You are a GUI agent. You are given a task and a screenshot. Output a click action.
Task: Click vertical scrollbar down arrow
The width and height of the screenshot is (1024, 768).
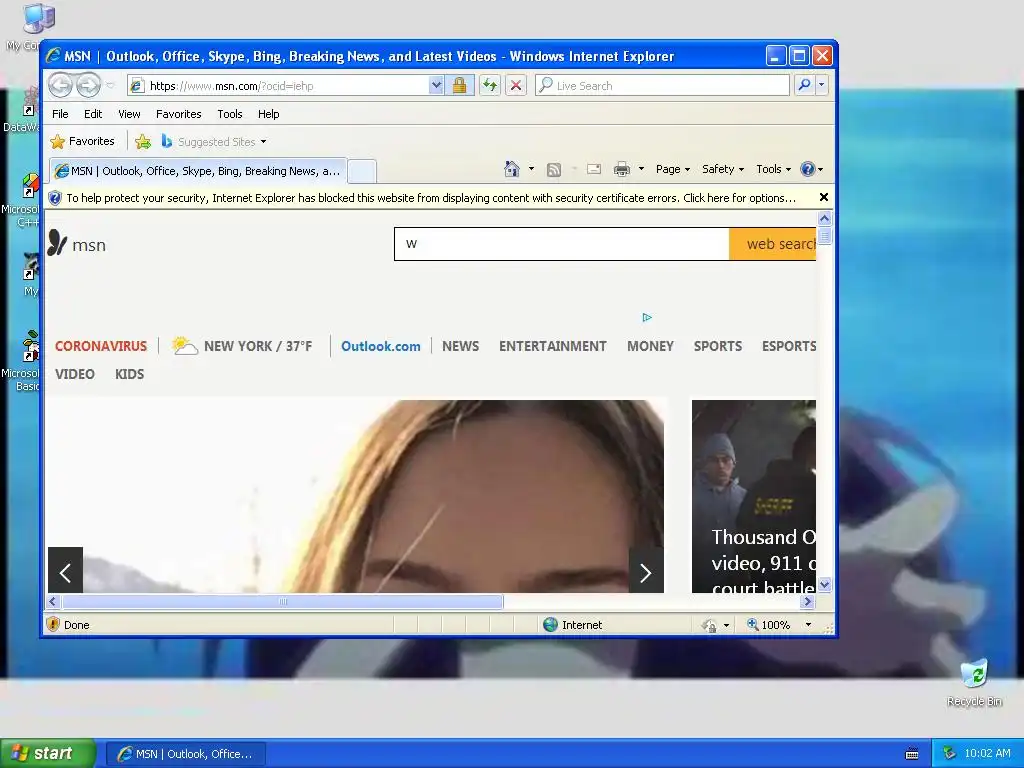pos(824,584)
